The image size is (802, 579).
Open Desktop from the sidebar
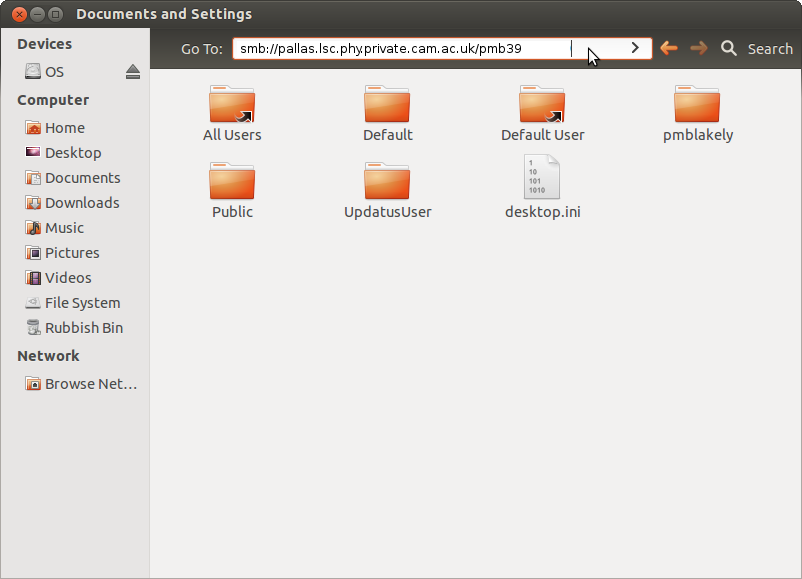[72, 153]
